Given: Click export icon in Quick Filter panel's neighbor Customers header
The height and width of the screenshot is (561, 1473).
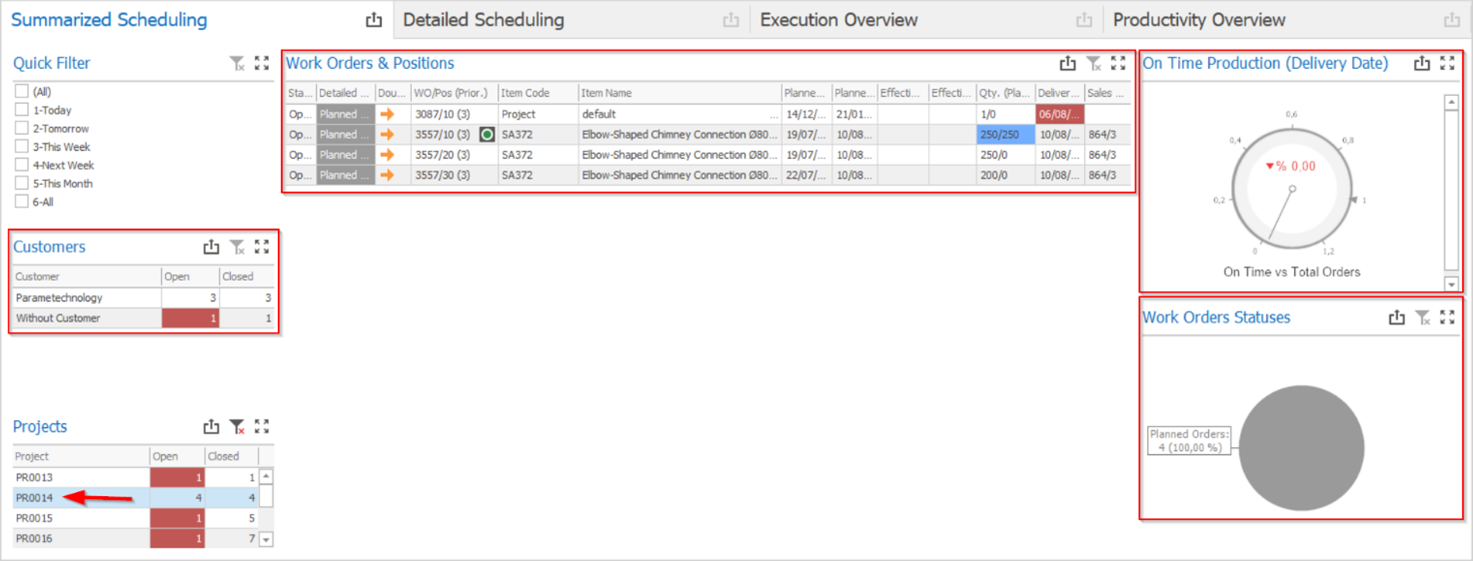Looking at the screenshot, I should (211, 247).
